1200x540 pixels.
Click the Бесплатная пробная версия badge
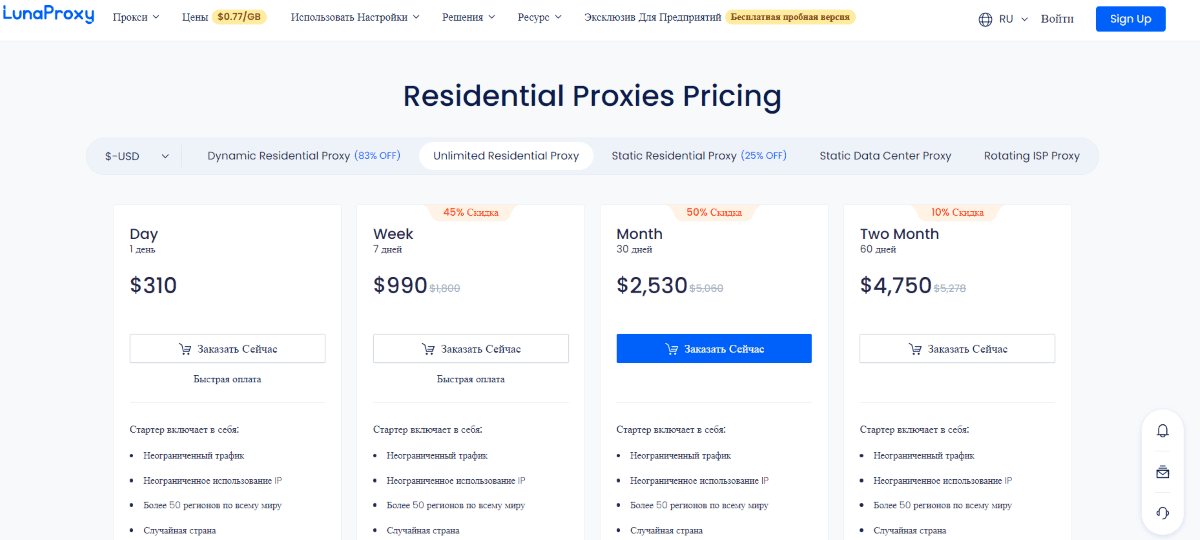point(790,18)
